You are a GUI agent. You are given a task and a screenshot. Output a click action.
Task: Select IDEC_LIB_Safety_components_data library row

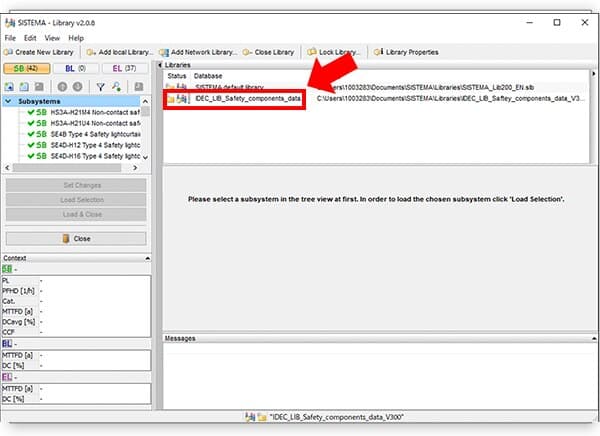pyautogui.click(x=375, y=99)
